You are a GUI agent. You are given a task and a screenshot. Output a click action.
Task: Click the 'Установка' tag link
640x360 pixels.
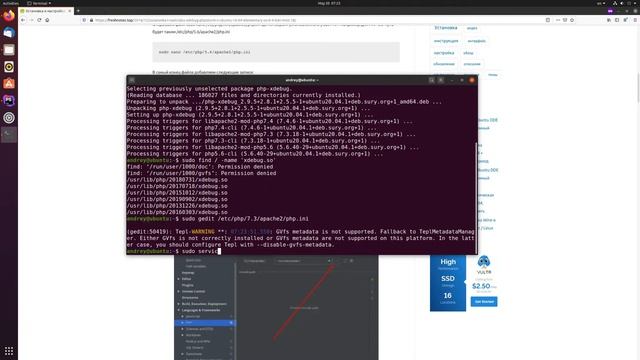point(446,28)
